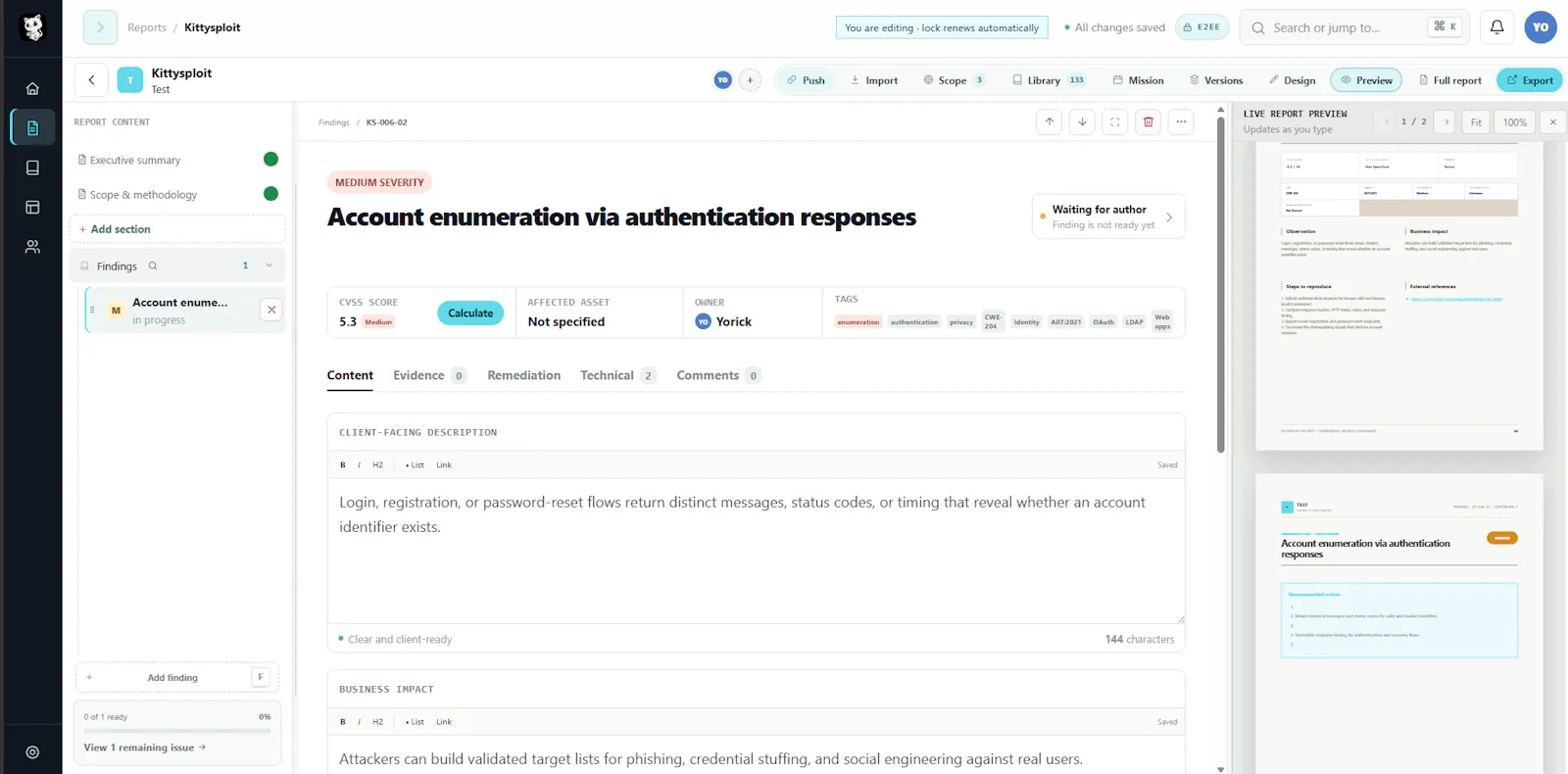Follow the View 1 remaining issue link
Image resolution: width=1568 pixels, height=774 pixels.
(x=145, y=748)
